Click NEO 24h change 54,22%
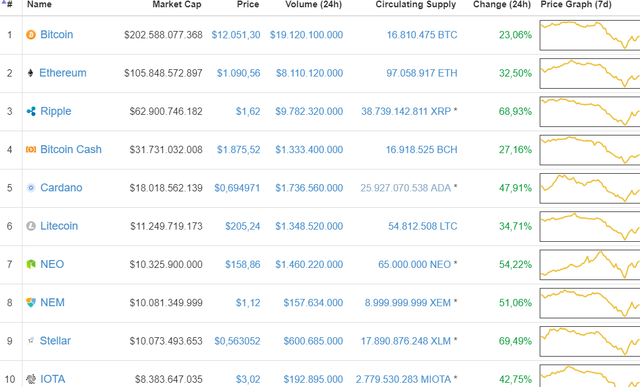This screenshot has height=387, width=640. [515, 265]
